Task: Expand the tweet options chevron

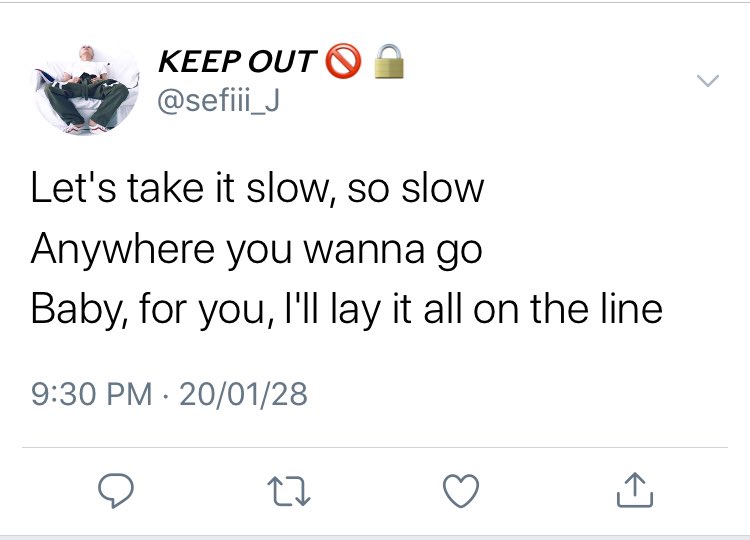Action: point(708,80)
